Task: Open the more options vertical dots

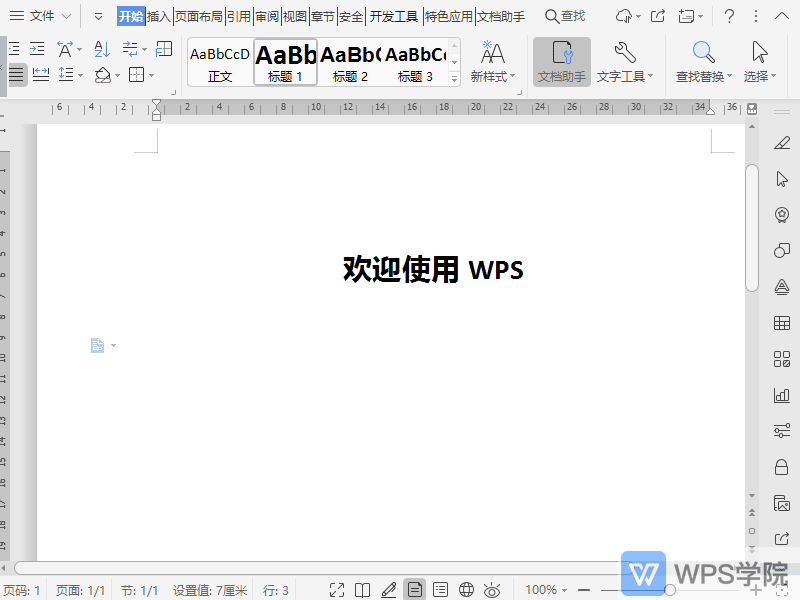Action: [x=756, y=16]
